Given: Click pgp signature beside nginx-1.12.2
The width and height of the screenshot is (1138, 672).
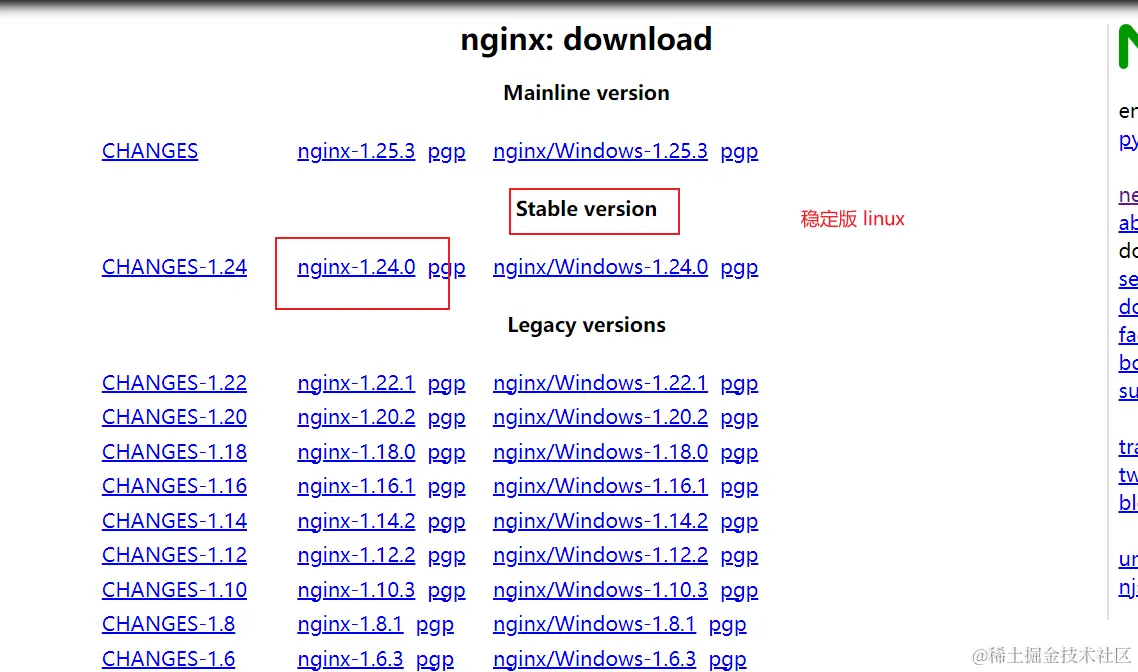Looking at the screenshot, I should pyautogui.click(x=446, y=556).
